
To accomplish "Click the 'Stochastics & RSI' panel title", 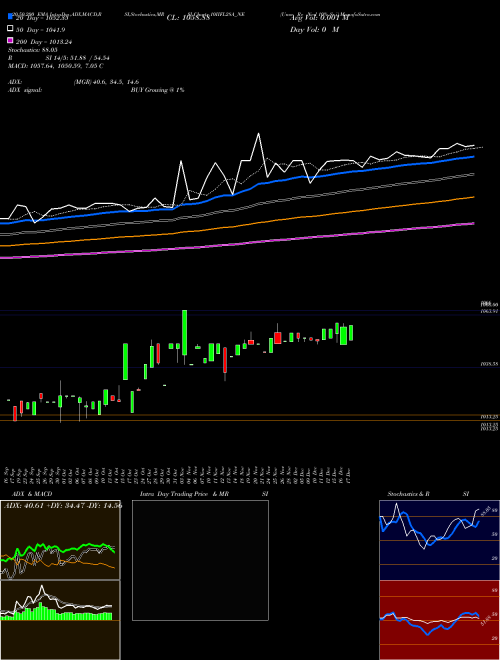I will click(428, 494).
